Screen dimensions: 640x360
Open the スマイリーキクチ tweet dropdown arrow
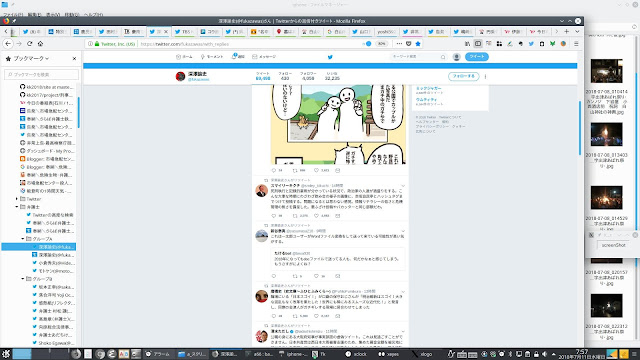(x=403, y=186)
